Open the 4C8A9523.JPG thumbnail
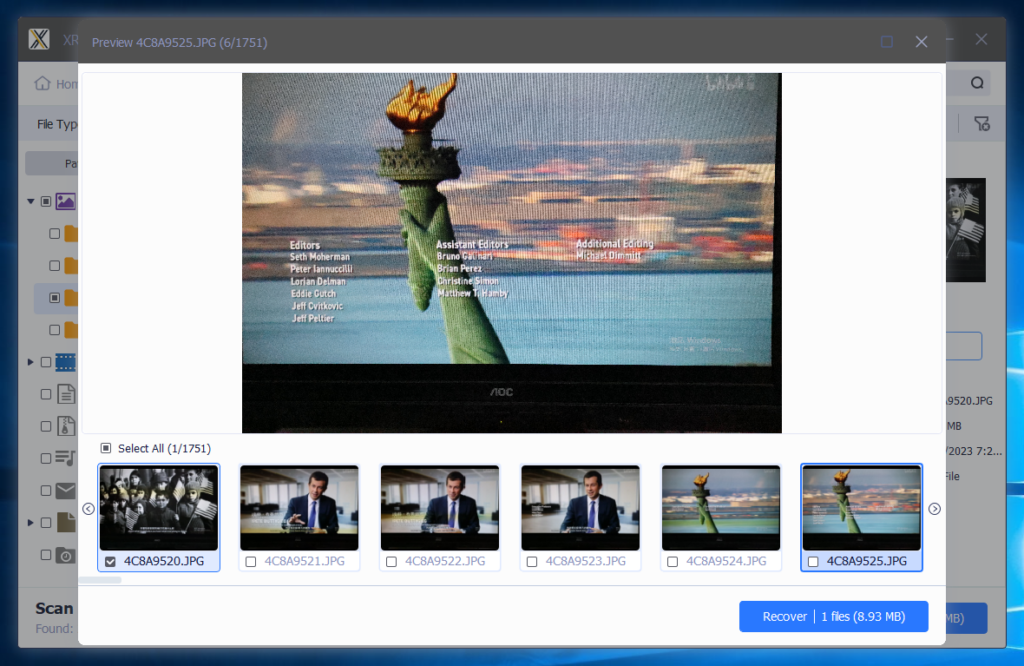Image resolution: width=1024 pixels, height=666 pixels. click(x=581, y=508)
